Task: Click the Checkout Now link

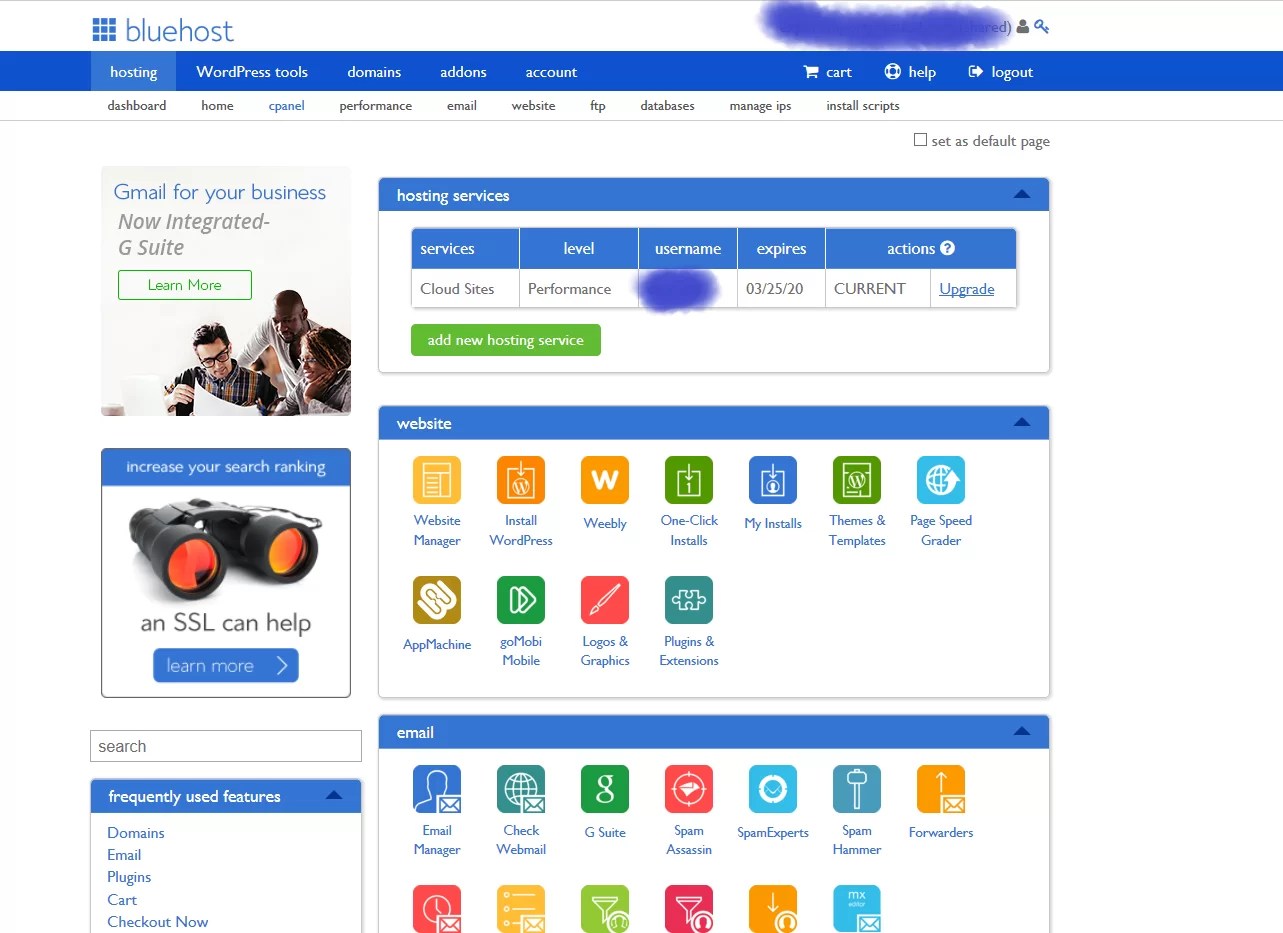Action: [158, 922]
